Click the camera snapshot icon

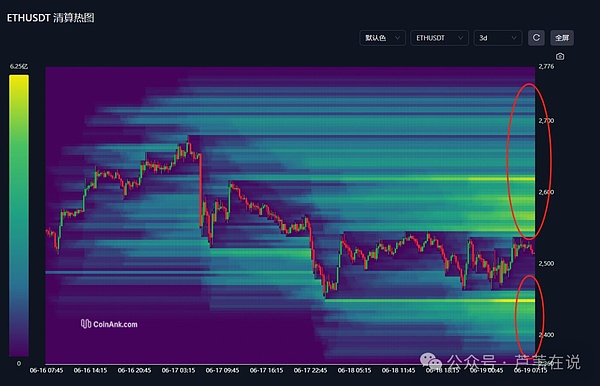tap(560, 57)
